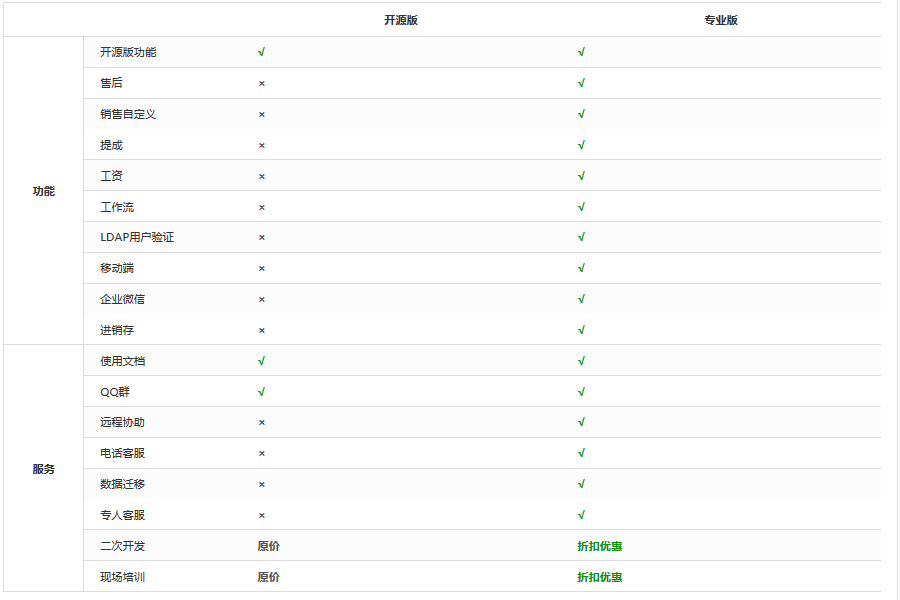The image size is (900, 600).
Task: Click the cross mark in 售后 row
Action: pos(262,84)
